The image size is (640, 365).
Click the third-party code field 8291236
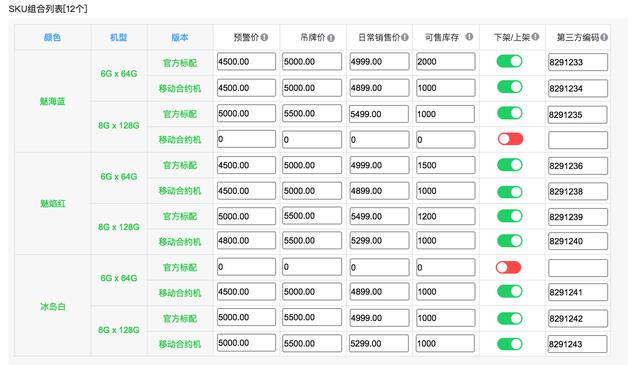click(x=578, y=166)
